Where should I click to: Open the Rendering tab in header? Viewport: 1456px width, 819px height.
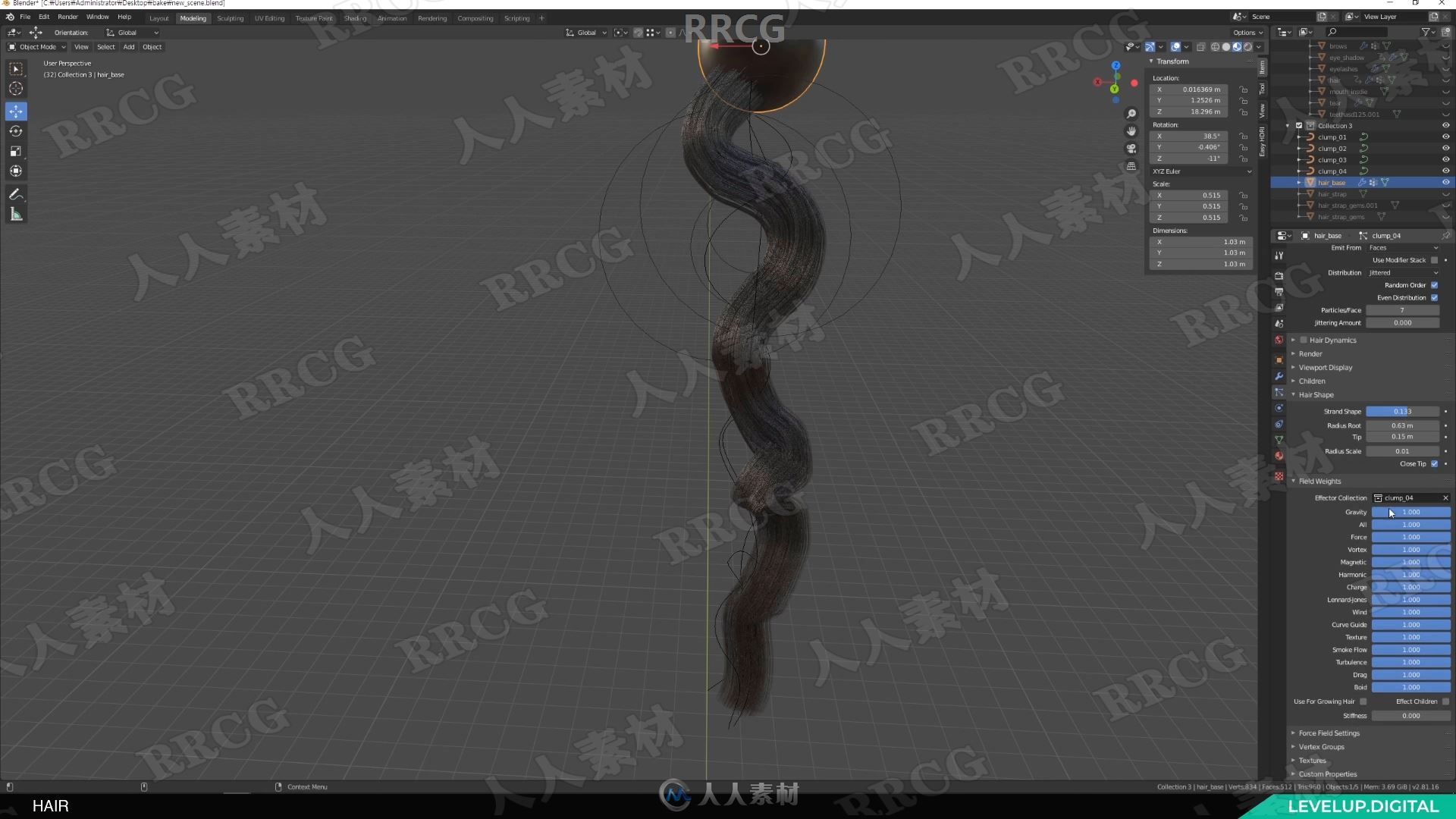click(430, 17)
